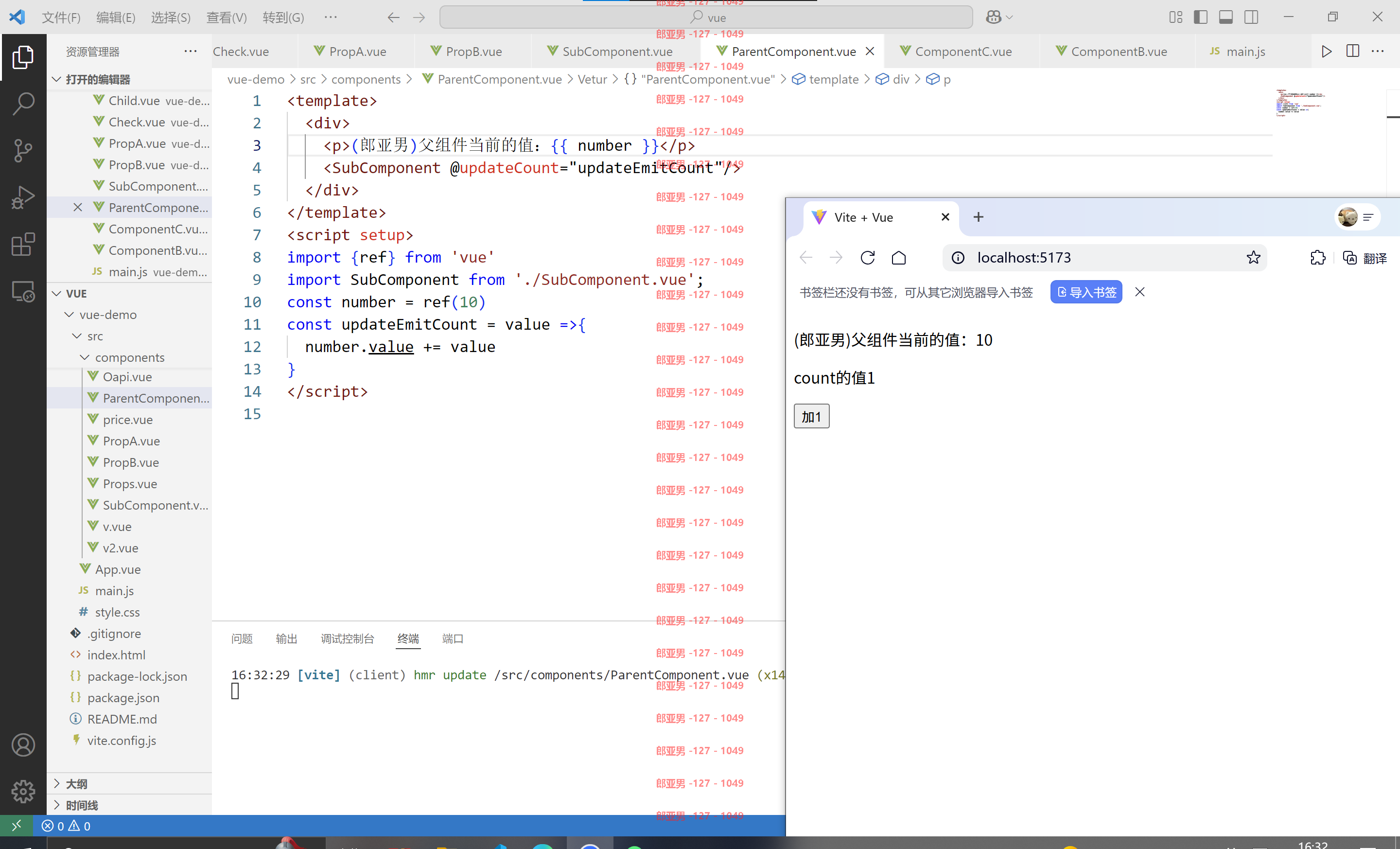This screenshot has height=849, width=1400.
Task: Collapse the src folder
Action: pos(77,336)
